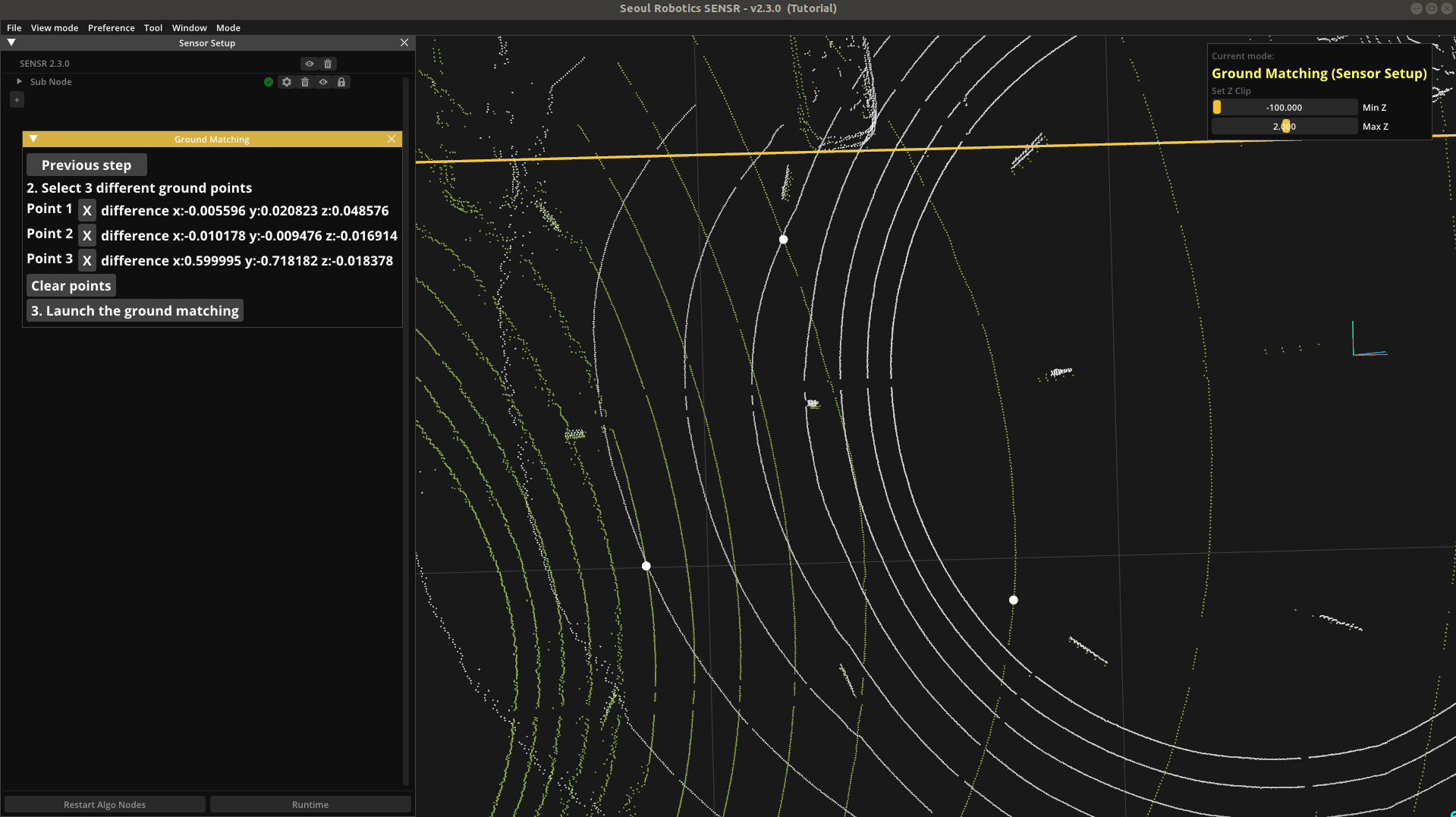1456x817 pixels.
Task: Click the Max Z clip slider
Action: tap(1285, 127)
